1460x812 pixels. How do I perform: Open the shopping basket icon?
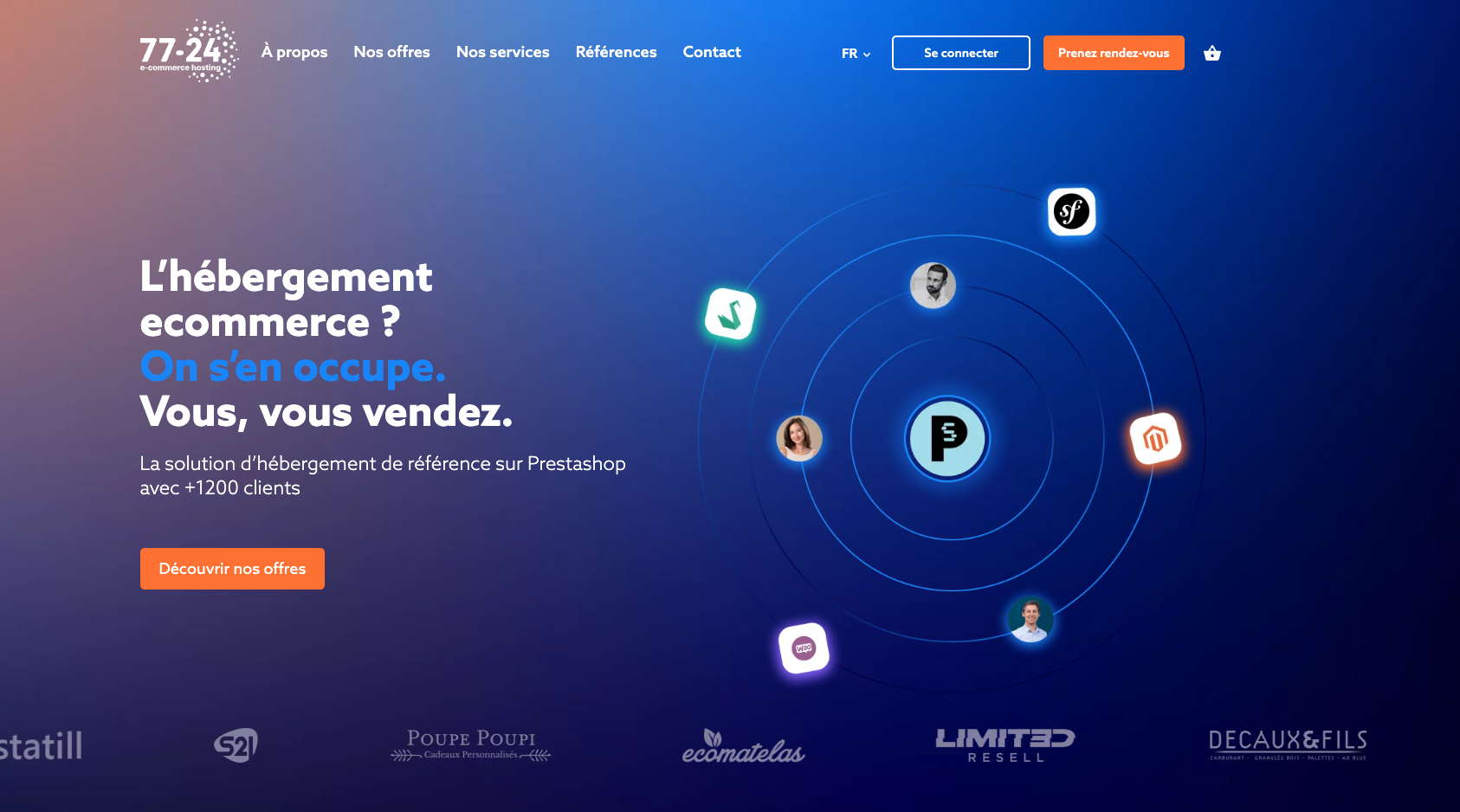(1212, 54)
